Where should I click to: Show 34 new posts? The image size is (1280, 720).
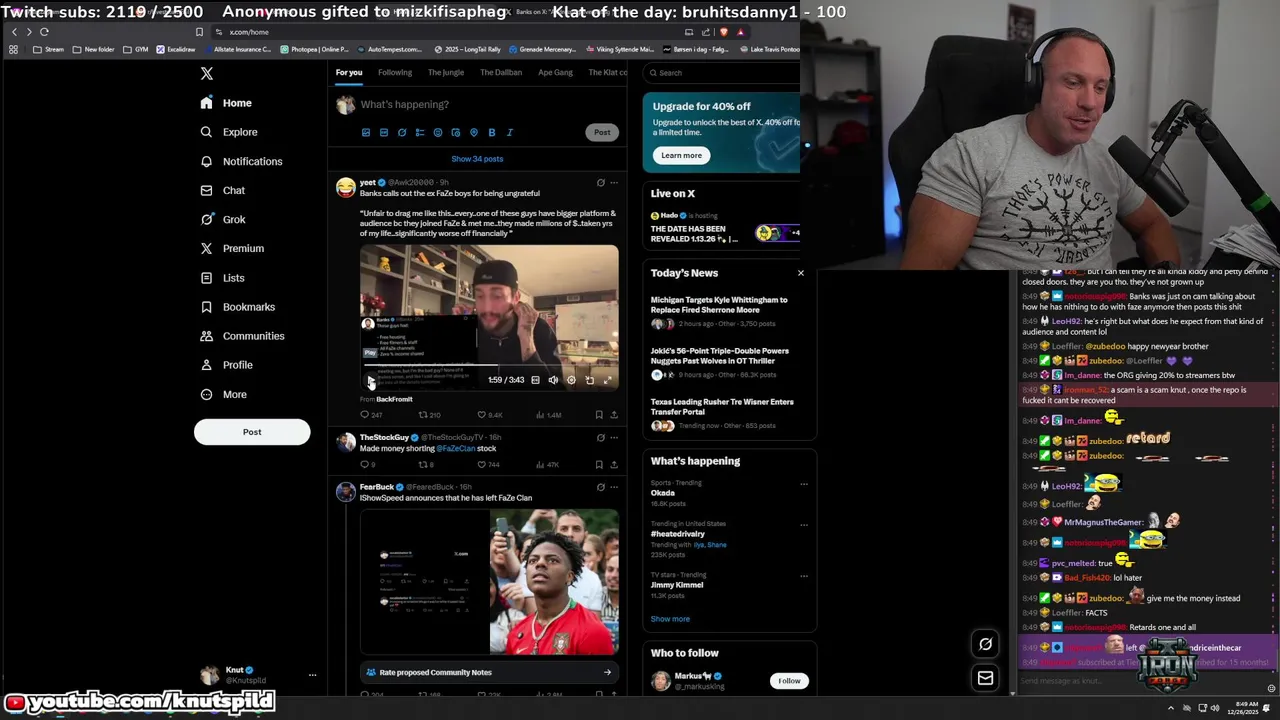(477, 159)
